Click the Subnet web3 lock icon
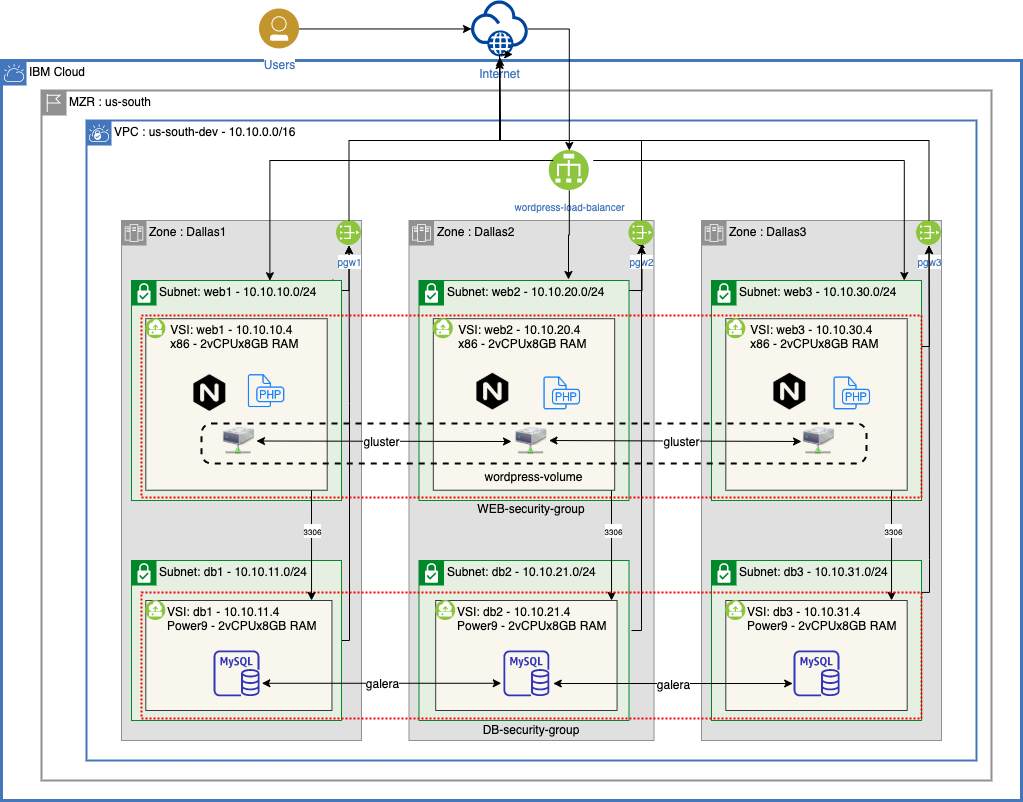 point(724,293)
